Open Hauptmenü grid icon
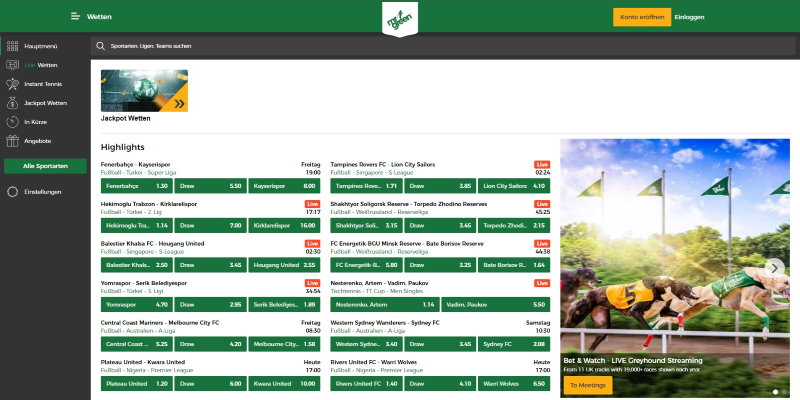The image size is (800, 400). [x=13, y=46]
